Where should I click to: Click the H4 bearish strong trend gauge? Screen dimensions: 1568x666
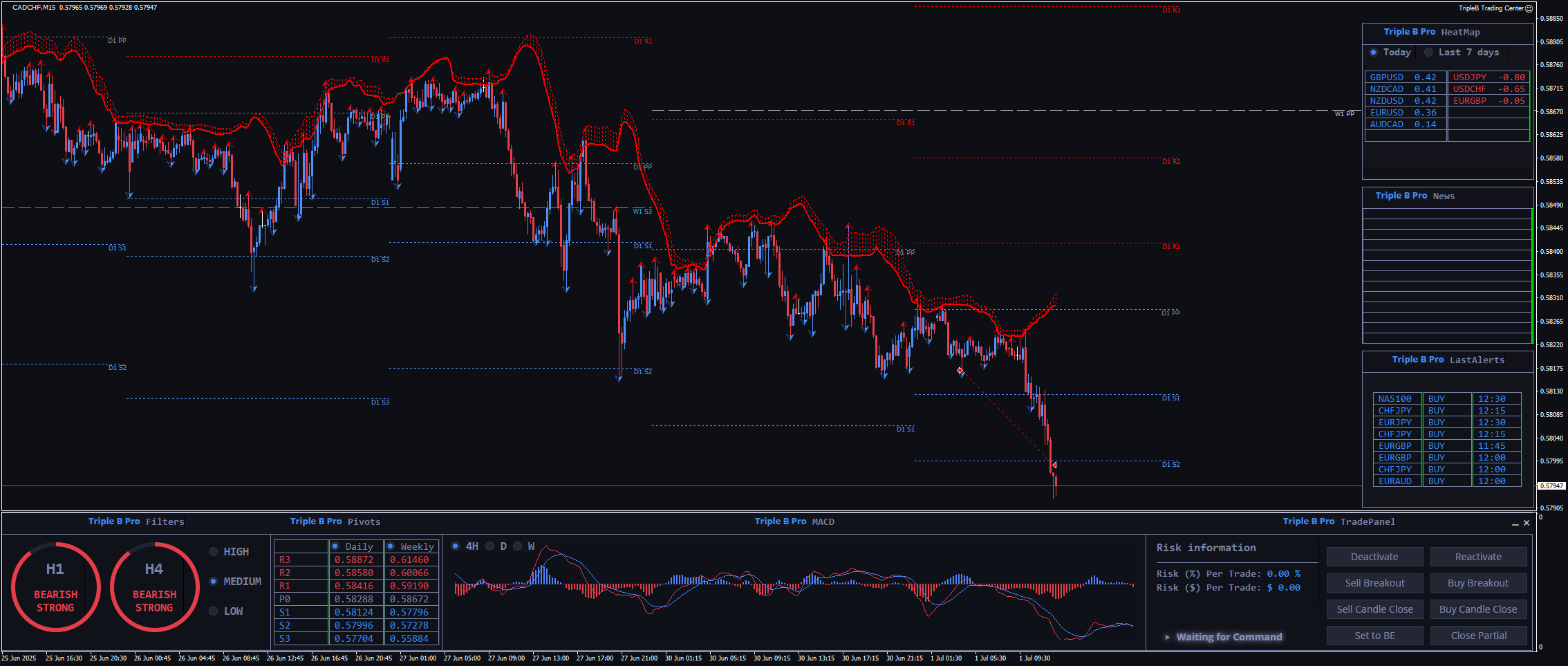click(154, 587)
